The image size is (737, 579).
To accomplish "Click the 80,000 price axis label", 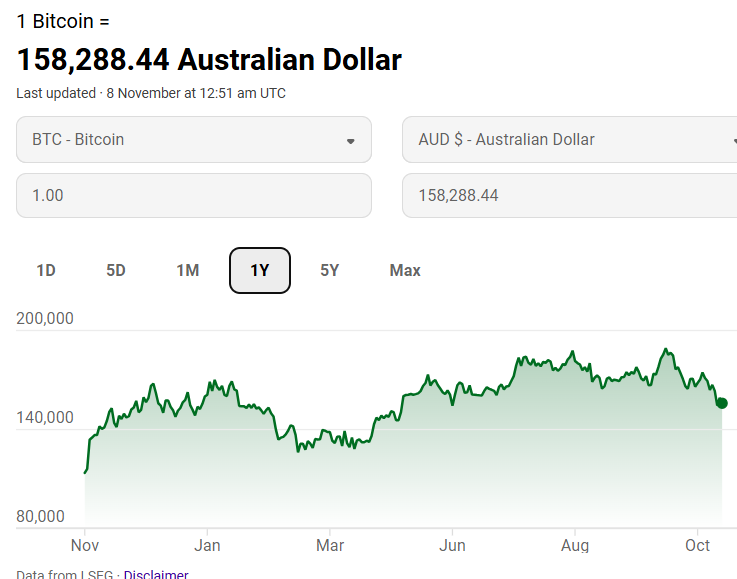I will pos(40,517).
